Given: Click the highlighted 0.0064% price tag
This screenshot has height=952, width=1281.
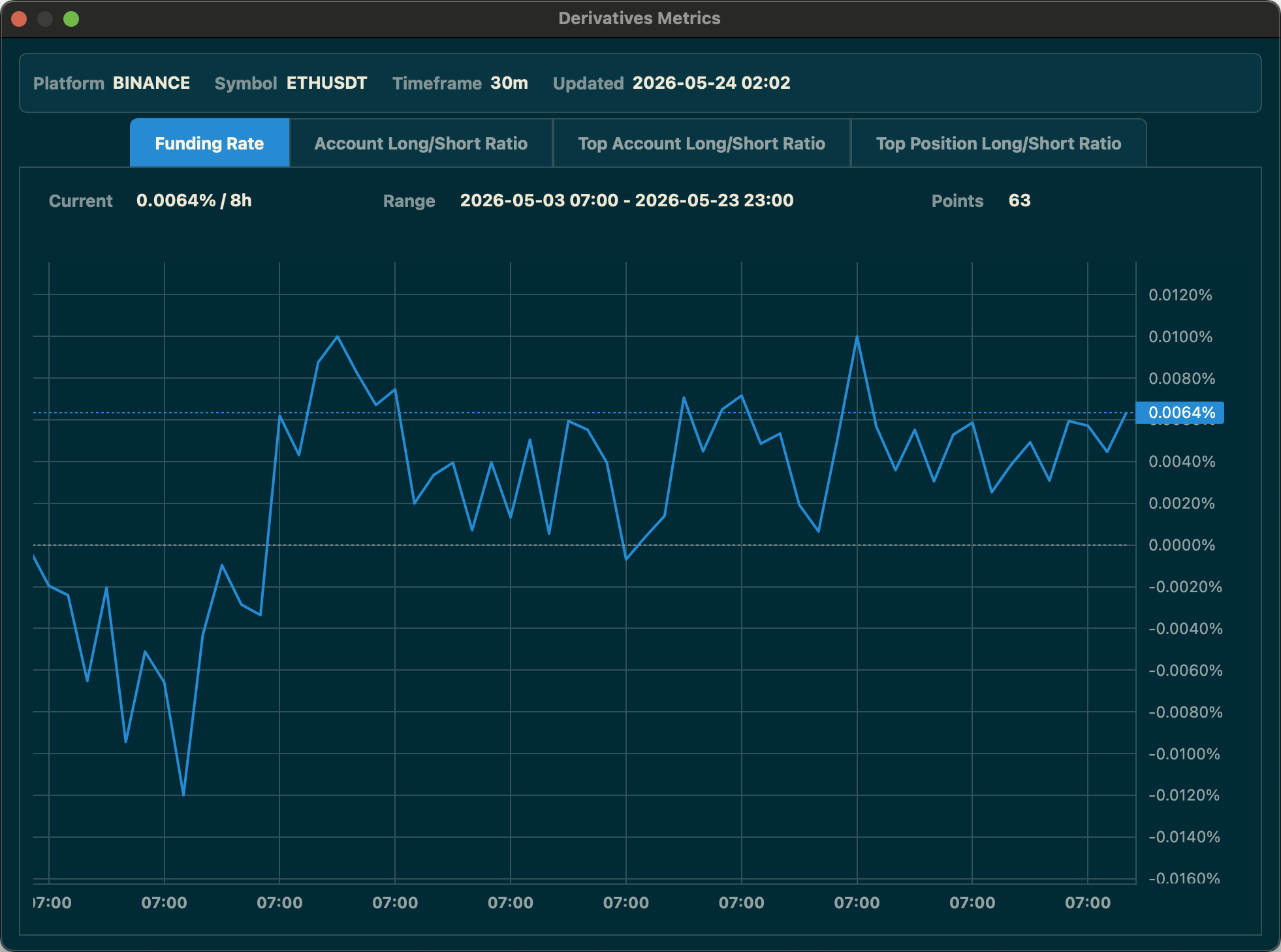Looking at the screenshot, I should click(x=1180, y=413).
